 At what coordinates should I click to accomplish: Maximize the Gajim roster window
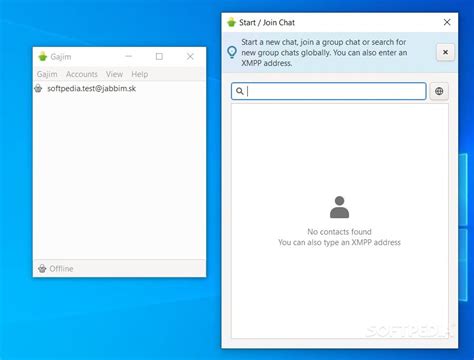[x=159, y=56]
